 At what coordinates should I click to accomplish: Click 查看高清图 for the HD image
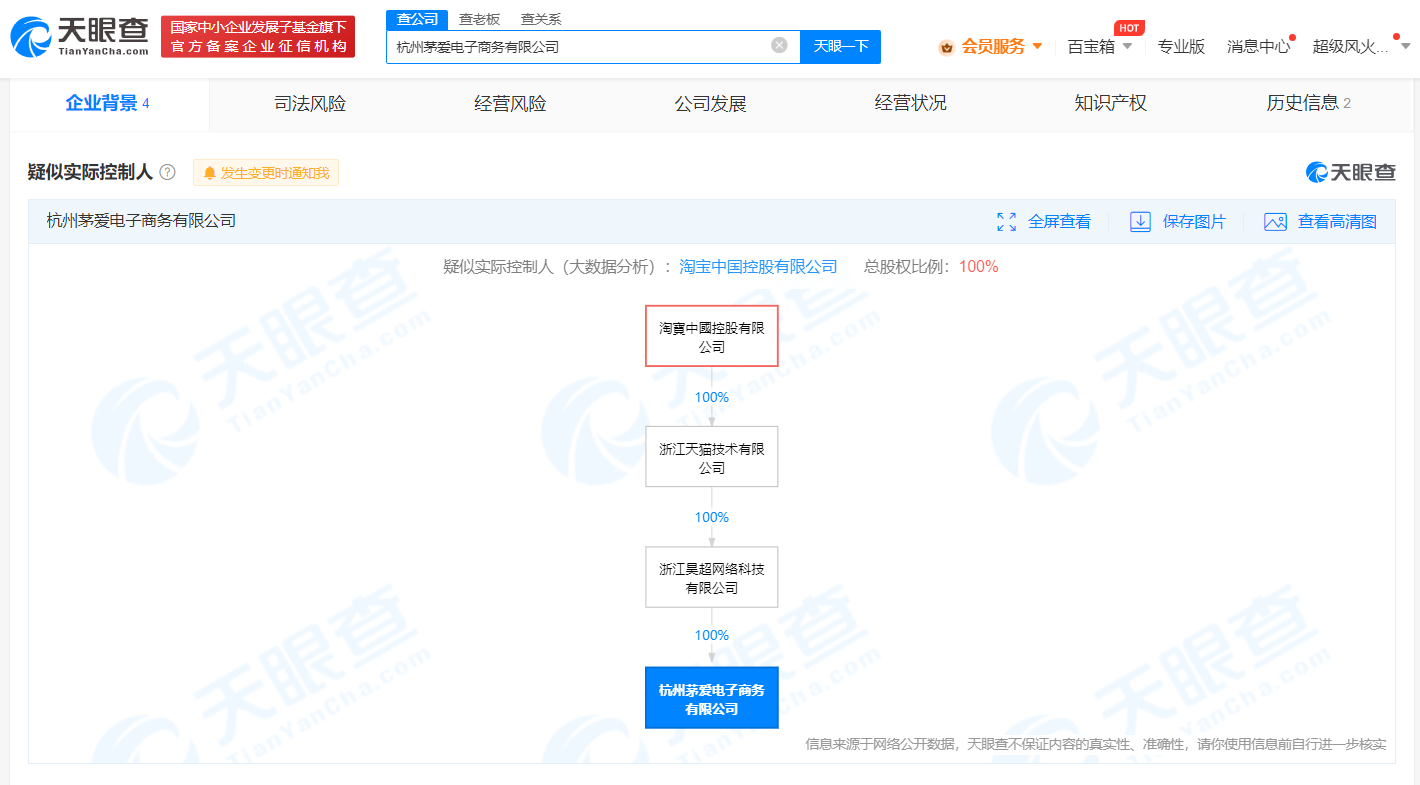click(x=1337, y=222)
